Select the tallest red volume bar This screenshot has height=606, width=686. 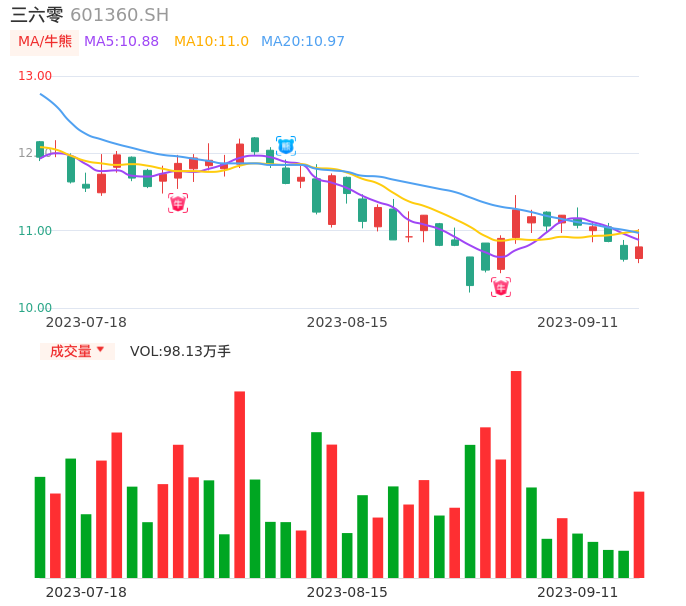pos(516,474)
